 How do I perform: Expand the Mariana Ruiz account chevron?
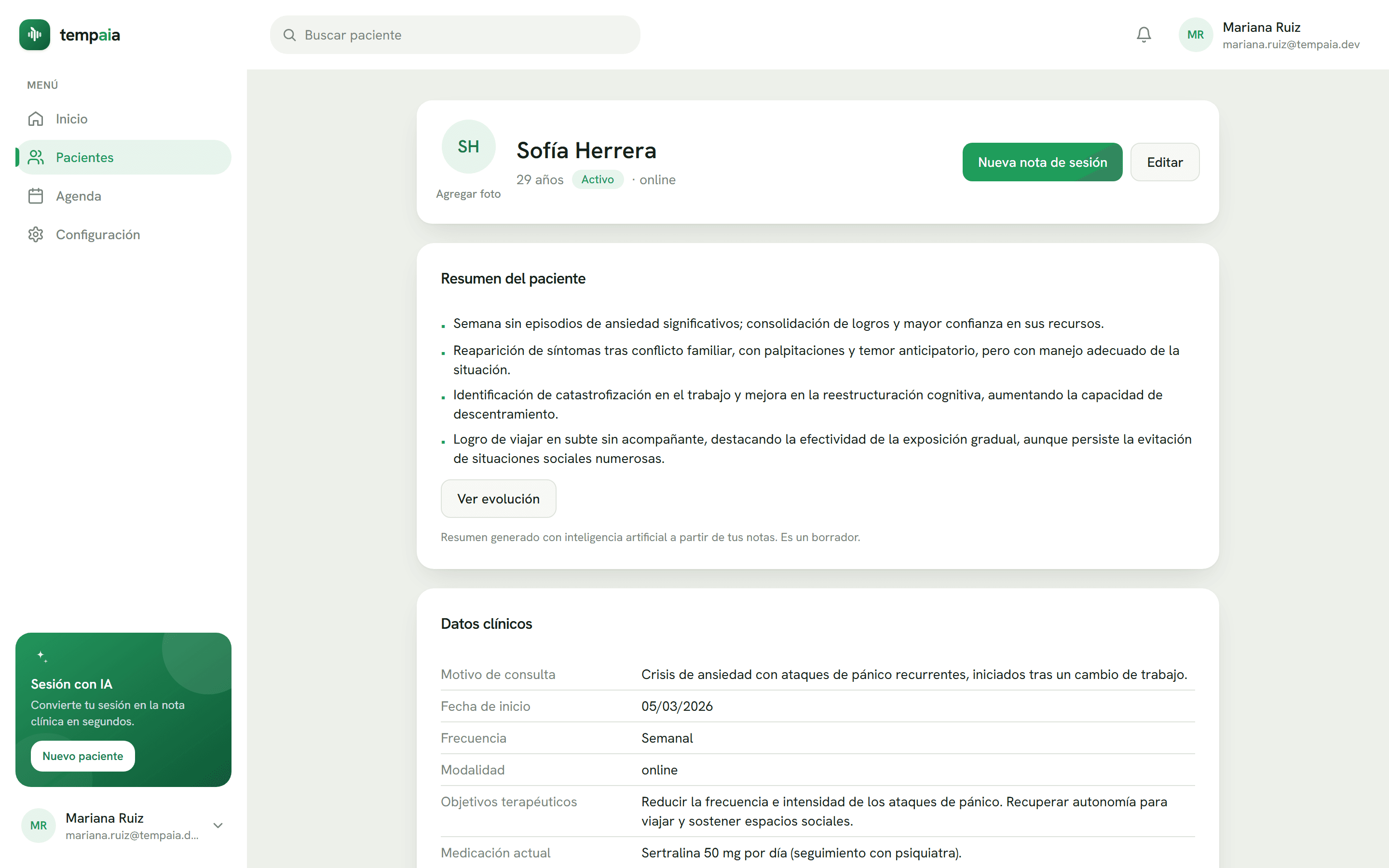(218, 826)
